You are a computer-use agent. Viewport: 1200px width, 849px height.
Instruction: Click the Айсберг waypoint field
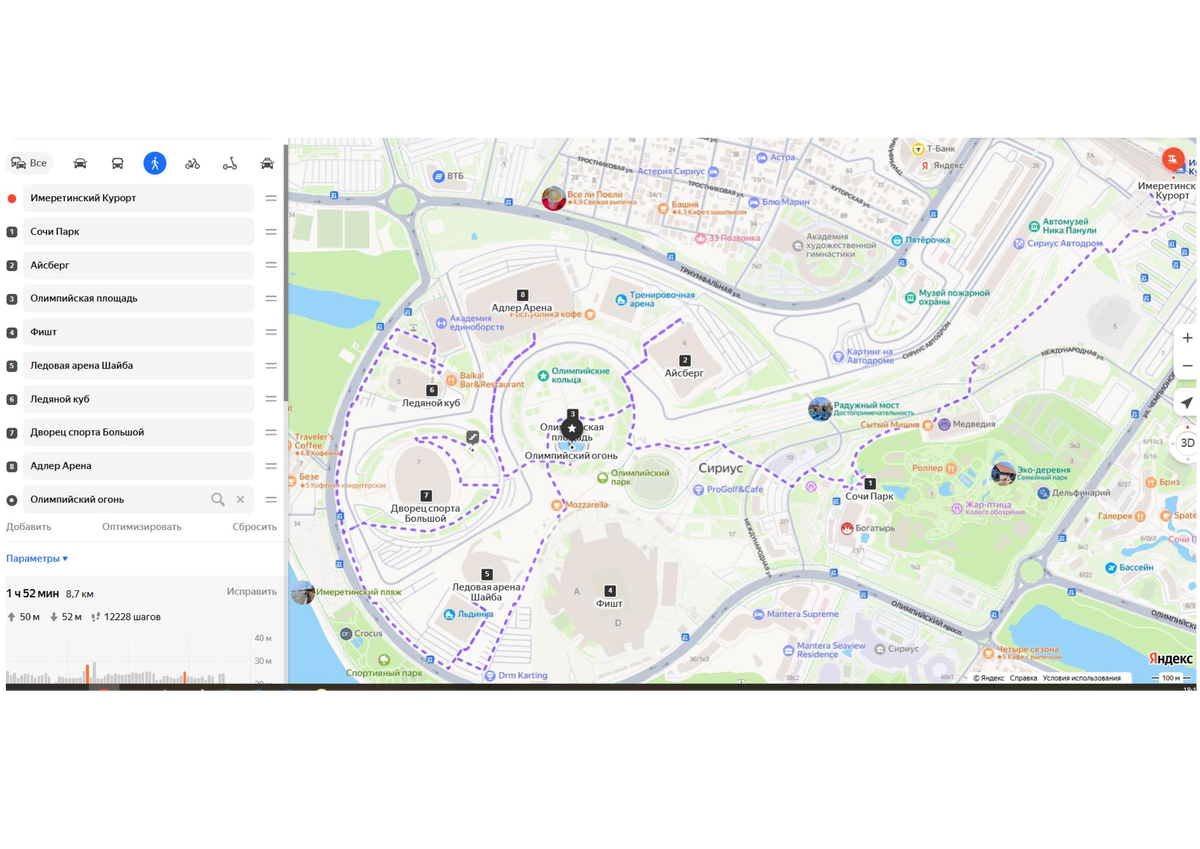138,265
